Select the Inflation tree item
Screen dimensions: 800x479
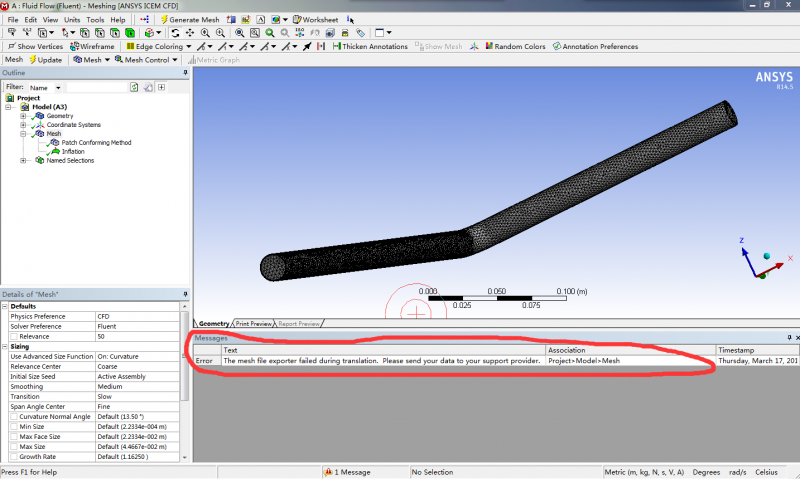[73, 152]
